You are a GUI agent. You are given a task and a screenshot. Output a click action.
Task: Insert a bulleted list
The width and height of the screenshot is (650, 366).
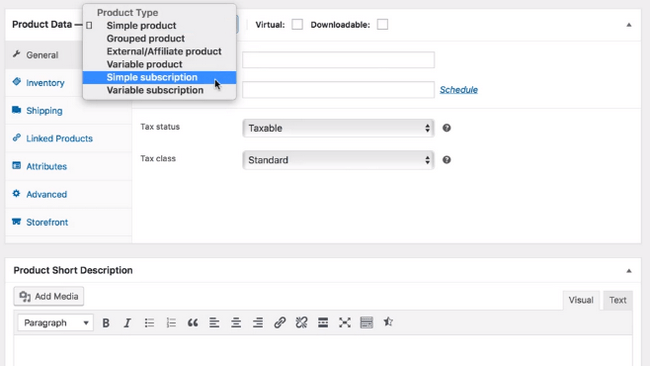tap(149, 323)
